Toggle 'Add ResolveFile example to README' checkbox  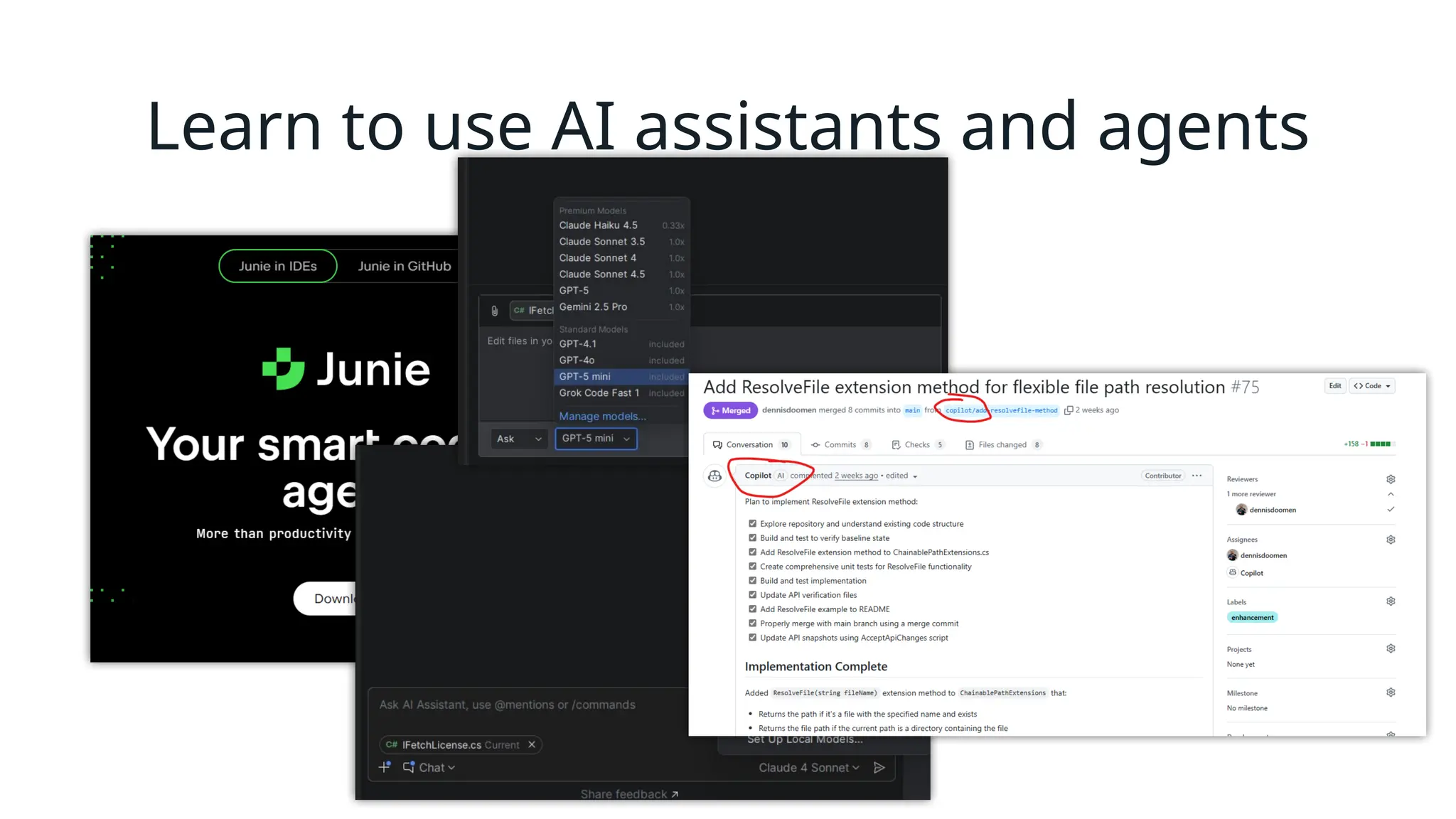tap(752, 609)
